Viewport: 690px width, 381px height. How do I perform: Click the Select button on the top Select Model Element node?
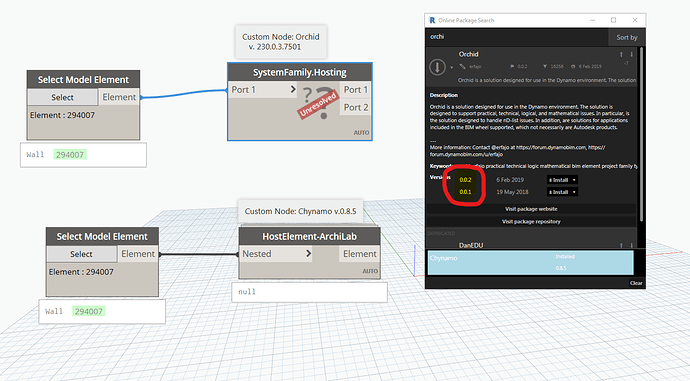[x=62, y=97]
